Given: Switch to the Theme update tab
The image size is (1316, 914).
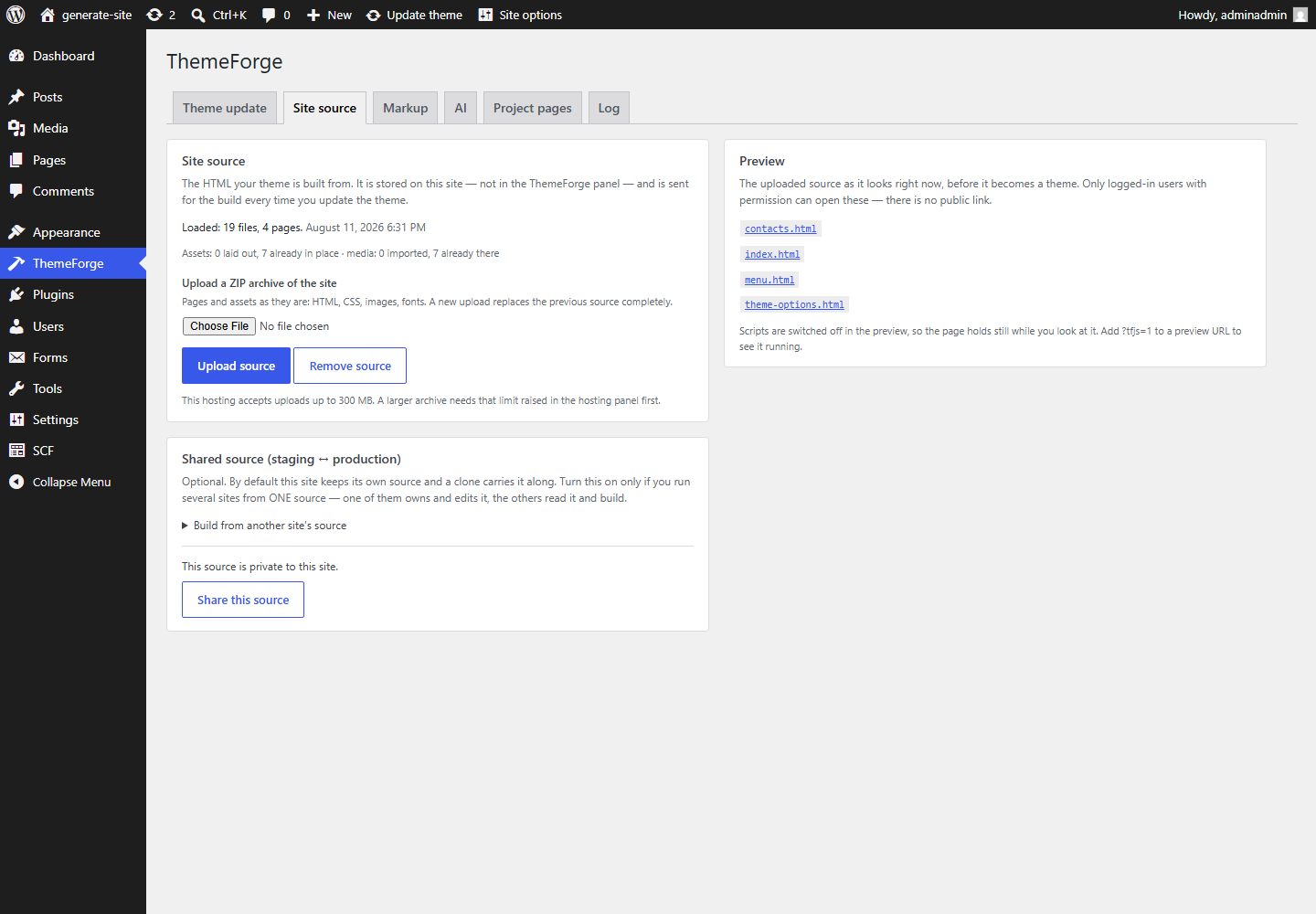Looking at the screenshot, I should tap(225, 108).
